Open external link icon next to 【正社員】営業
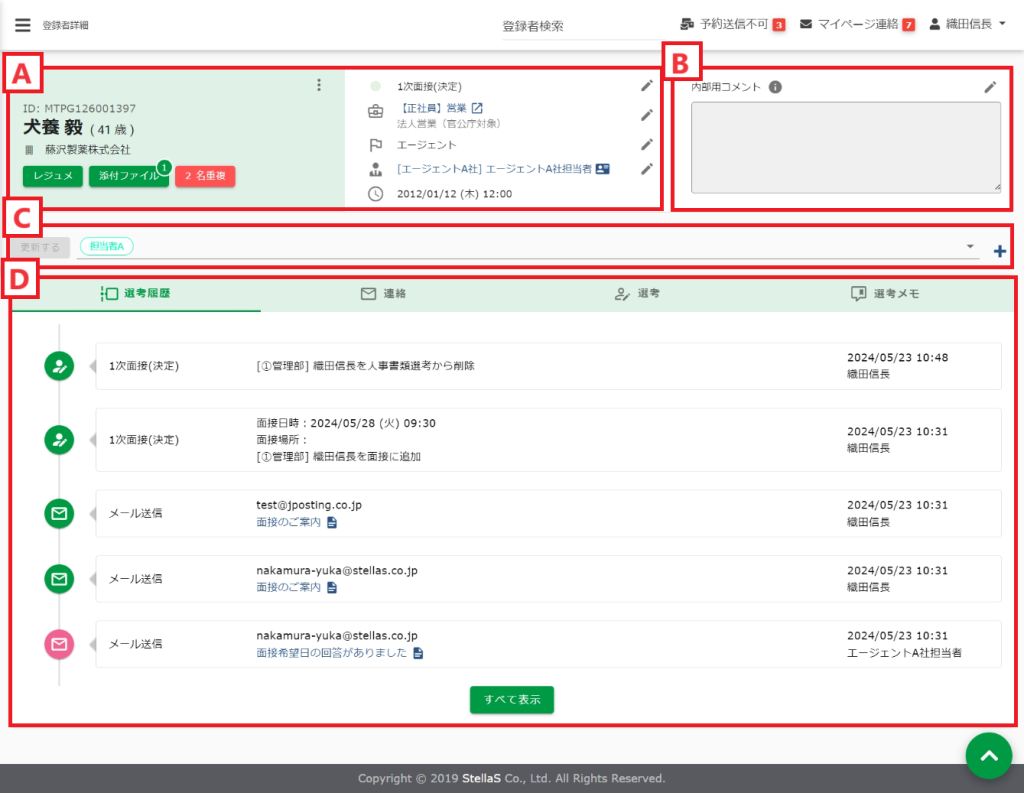1024x793 pixels. 478,108
